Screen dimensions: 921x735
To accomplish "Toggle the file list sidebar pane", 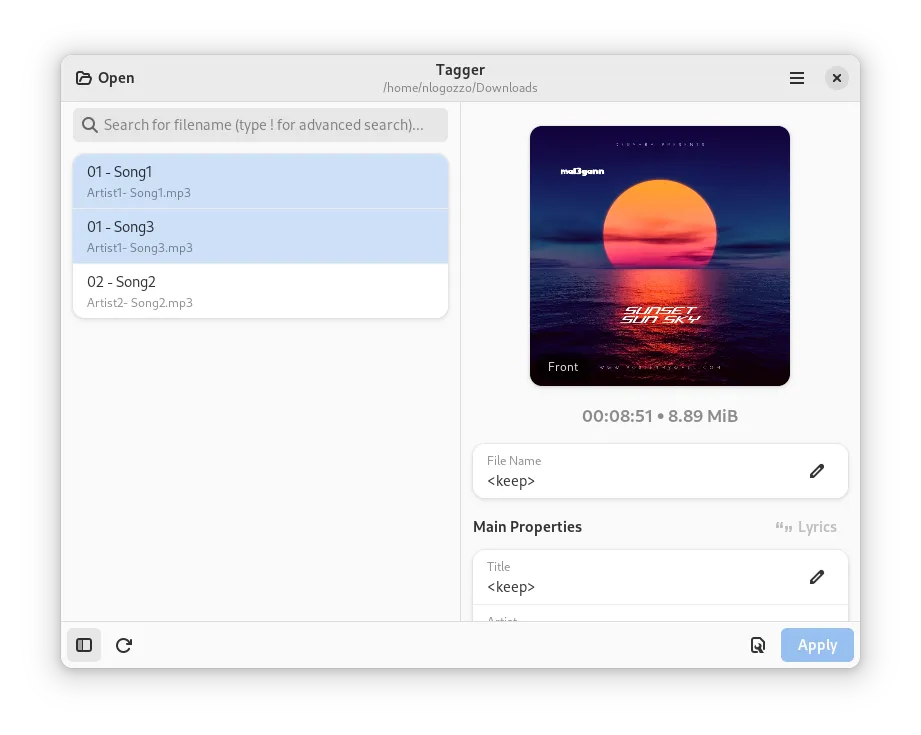I will 84,645.
